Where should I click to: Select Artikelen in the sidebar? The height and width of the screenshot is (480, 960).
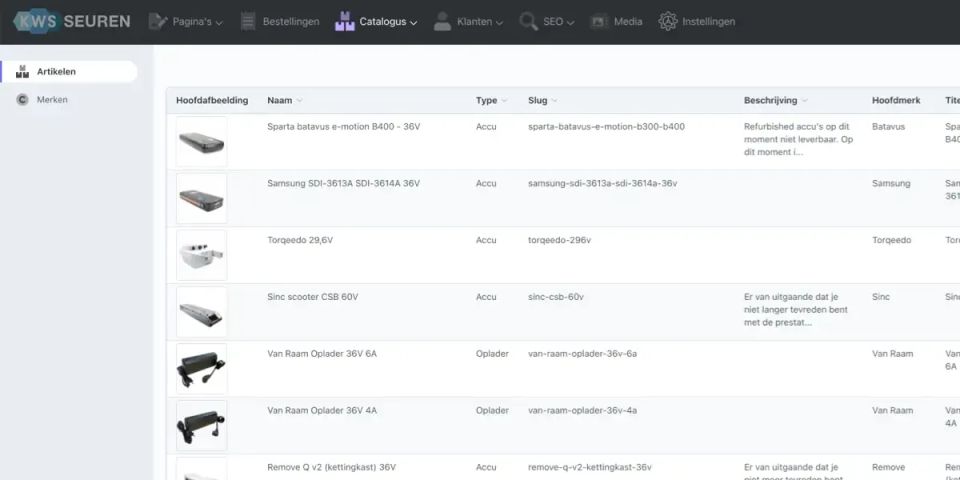pos(69,72)
